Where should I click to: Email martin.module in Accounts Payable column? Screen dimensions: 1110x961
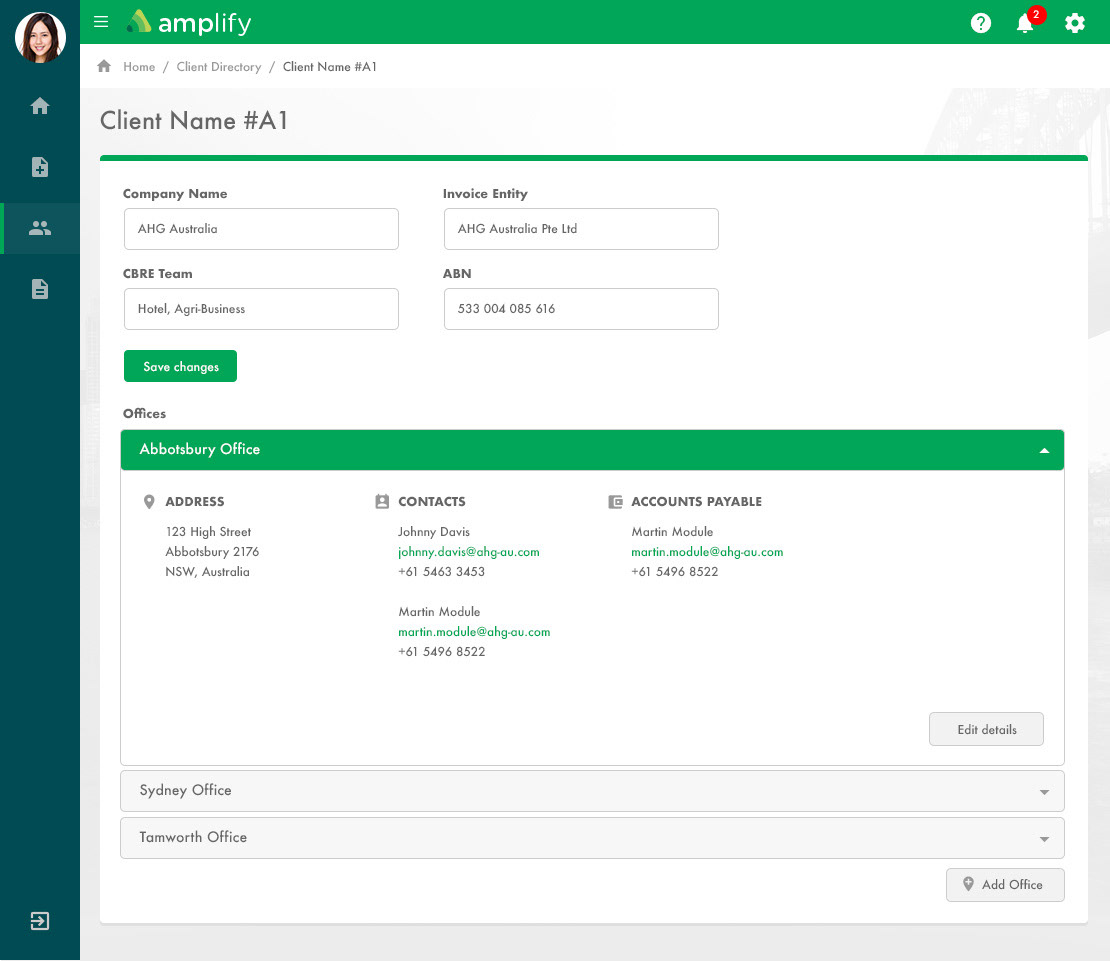pos(707,552)
